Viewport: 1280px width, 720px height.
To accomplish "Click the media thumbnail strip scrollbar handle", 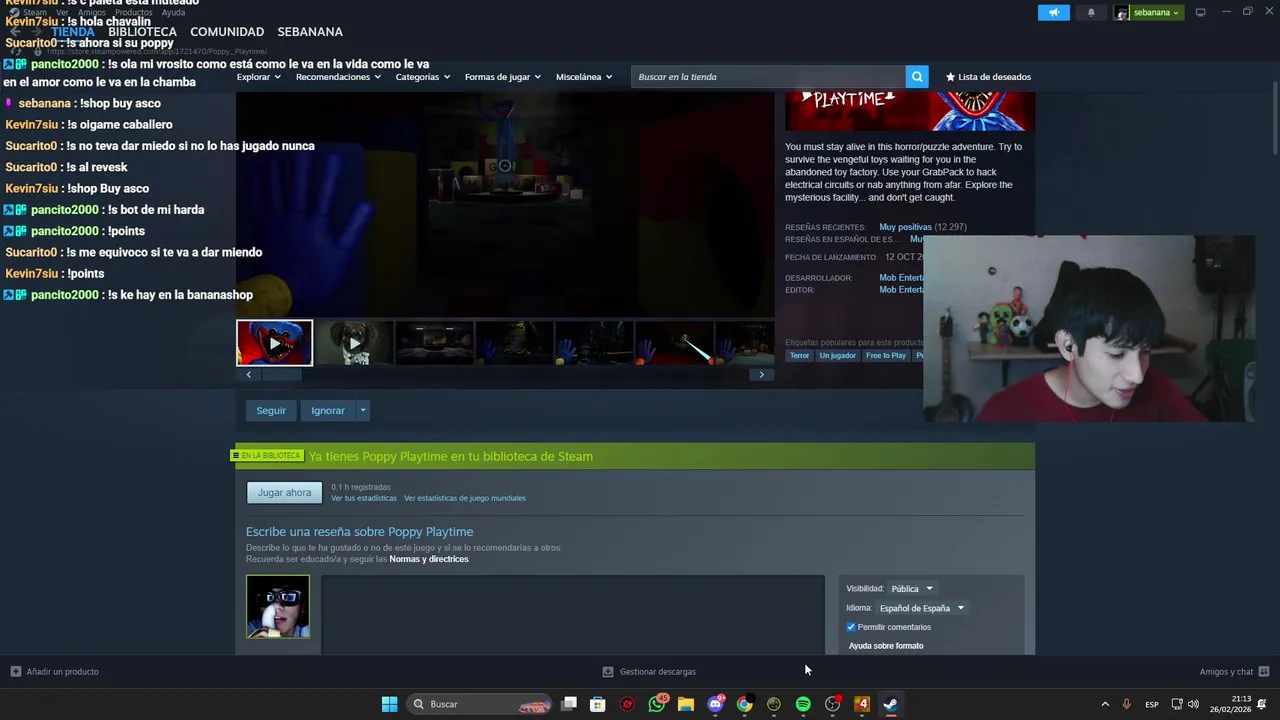I will [x=281, y=374].
